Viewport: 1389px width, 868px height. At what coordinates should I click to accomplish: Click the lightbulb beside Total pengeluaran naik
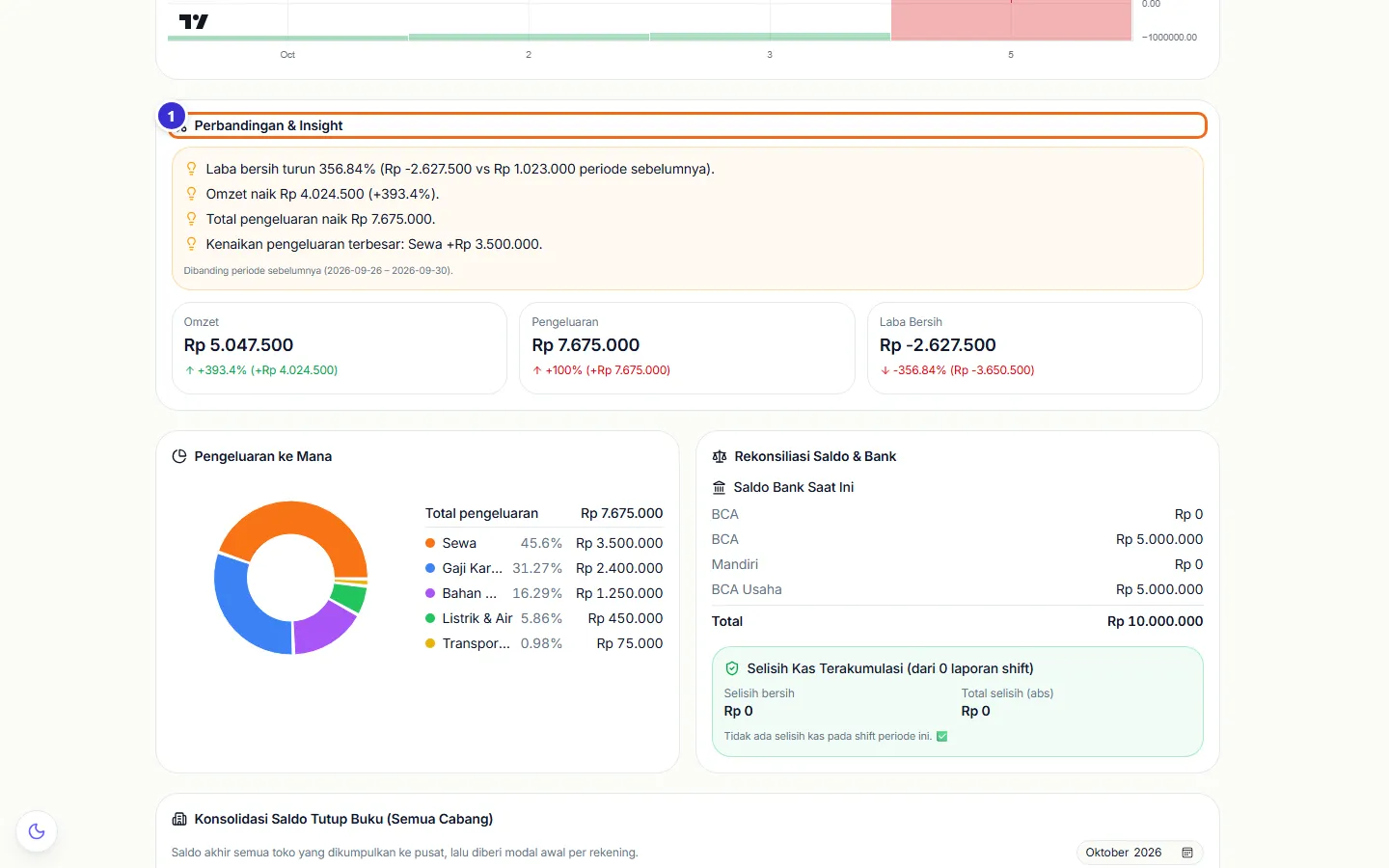pos(191,219)
